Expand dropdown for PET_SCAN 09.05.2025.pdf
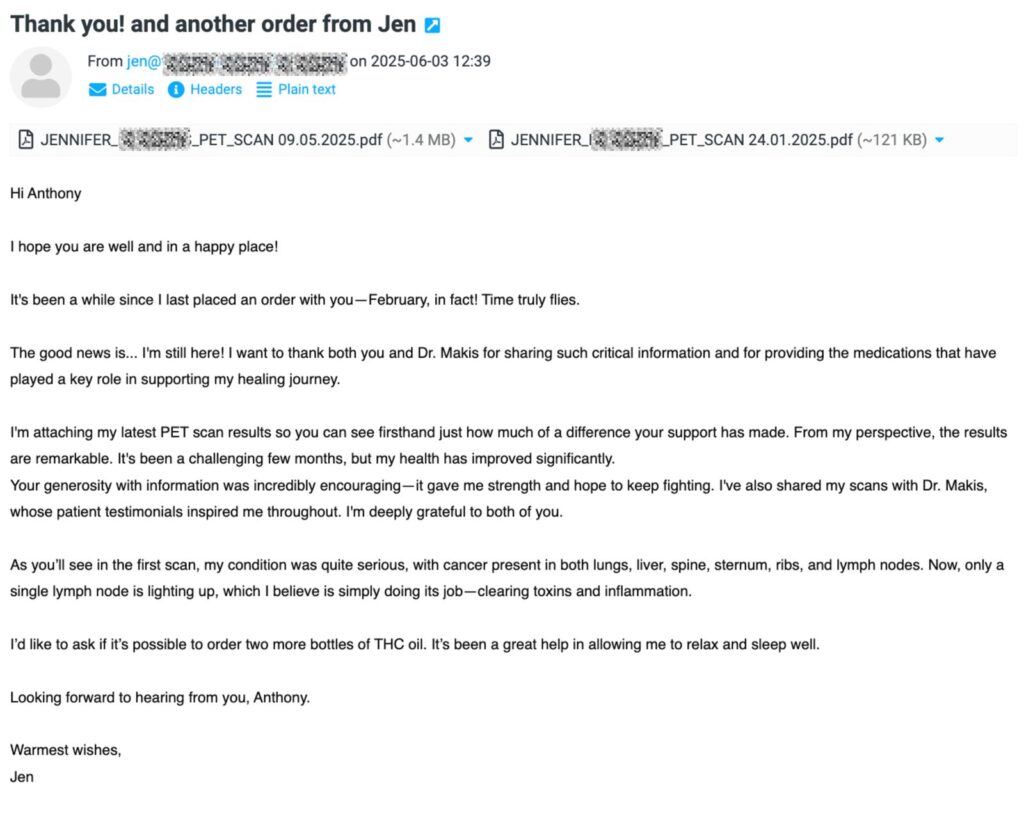 tap(468, 140)
